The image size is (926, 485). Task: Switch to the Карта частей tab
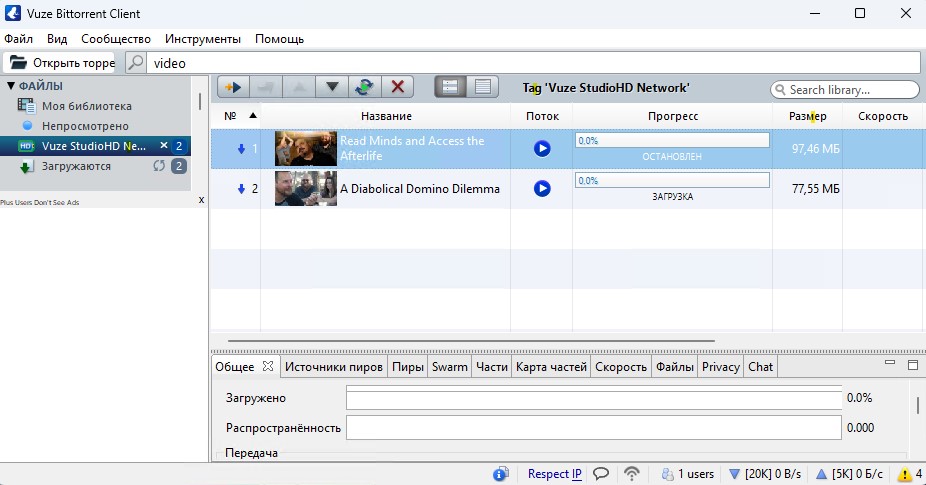[551, 367]
